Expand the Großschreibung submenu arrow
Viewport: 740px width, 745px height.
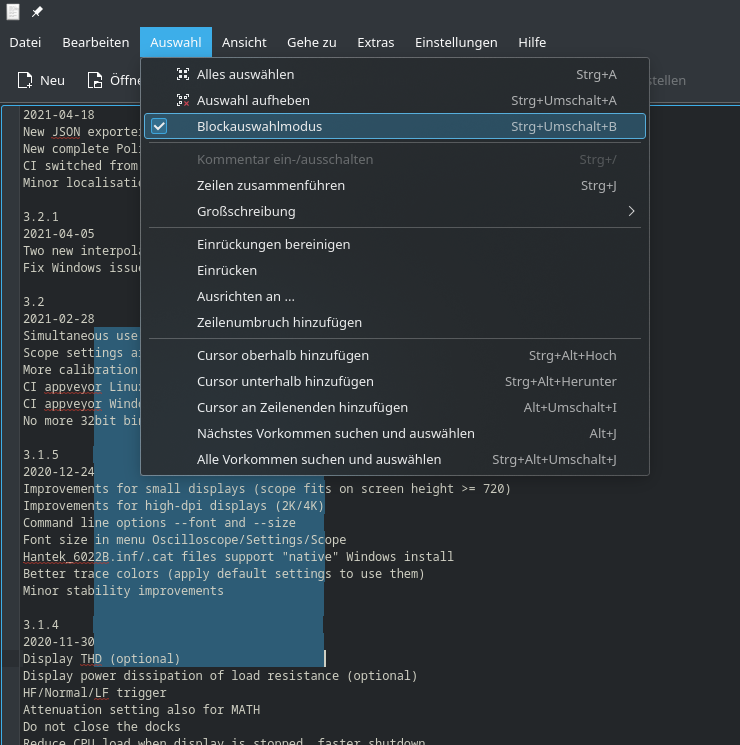click(x=631, y=211)
